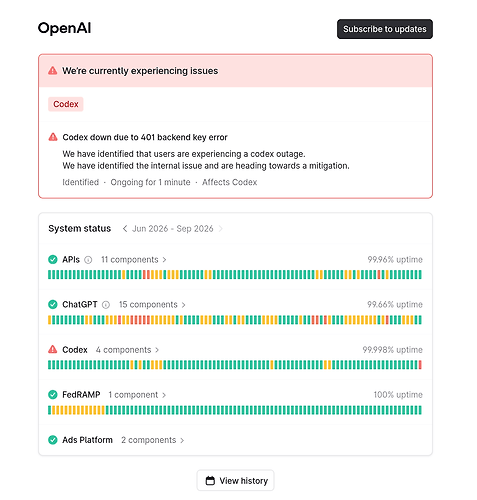Click the ChatGPT green checkmark status icon
Viewport: 477px width, 500px height.
[53, 304]
